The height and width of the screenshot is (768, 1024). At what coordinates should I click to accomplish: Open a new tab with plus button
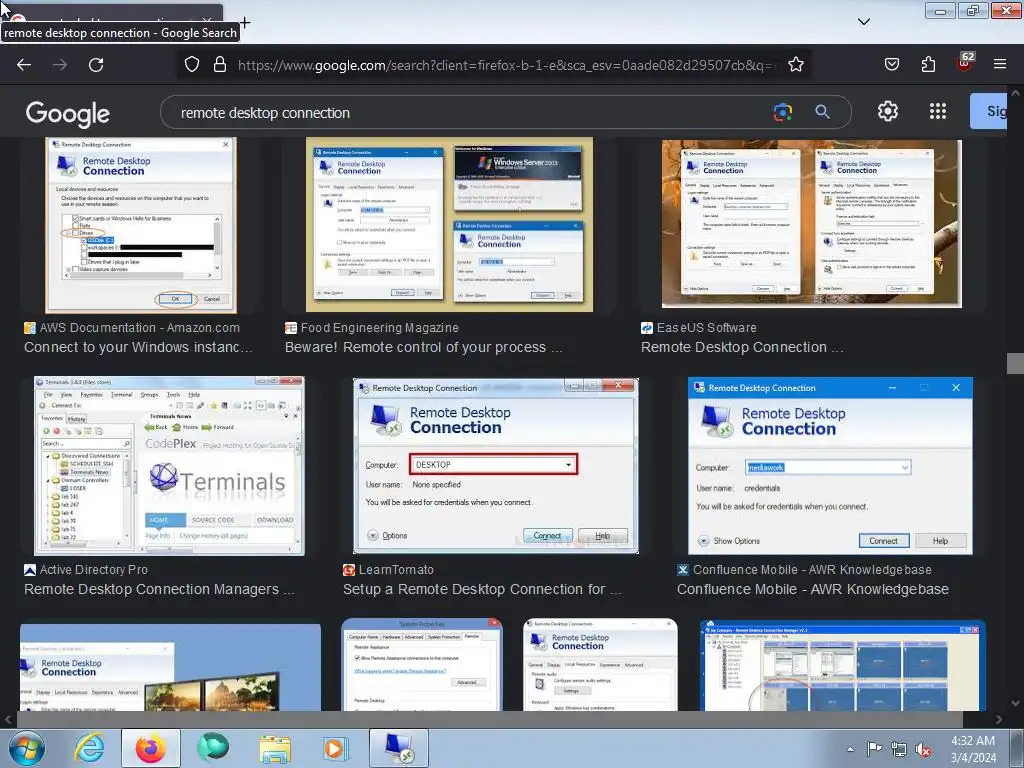coord(245,23)
